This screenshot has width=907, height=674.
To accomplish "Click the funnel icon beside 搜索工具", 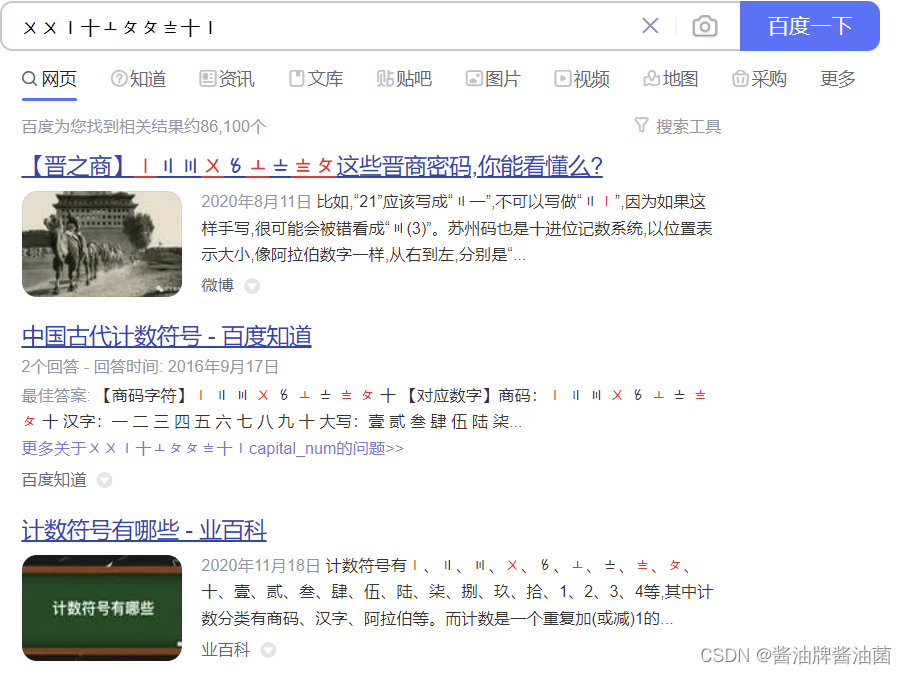I will click(x=641, y=126).
